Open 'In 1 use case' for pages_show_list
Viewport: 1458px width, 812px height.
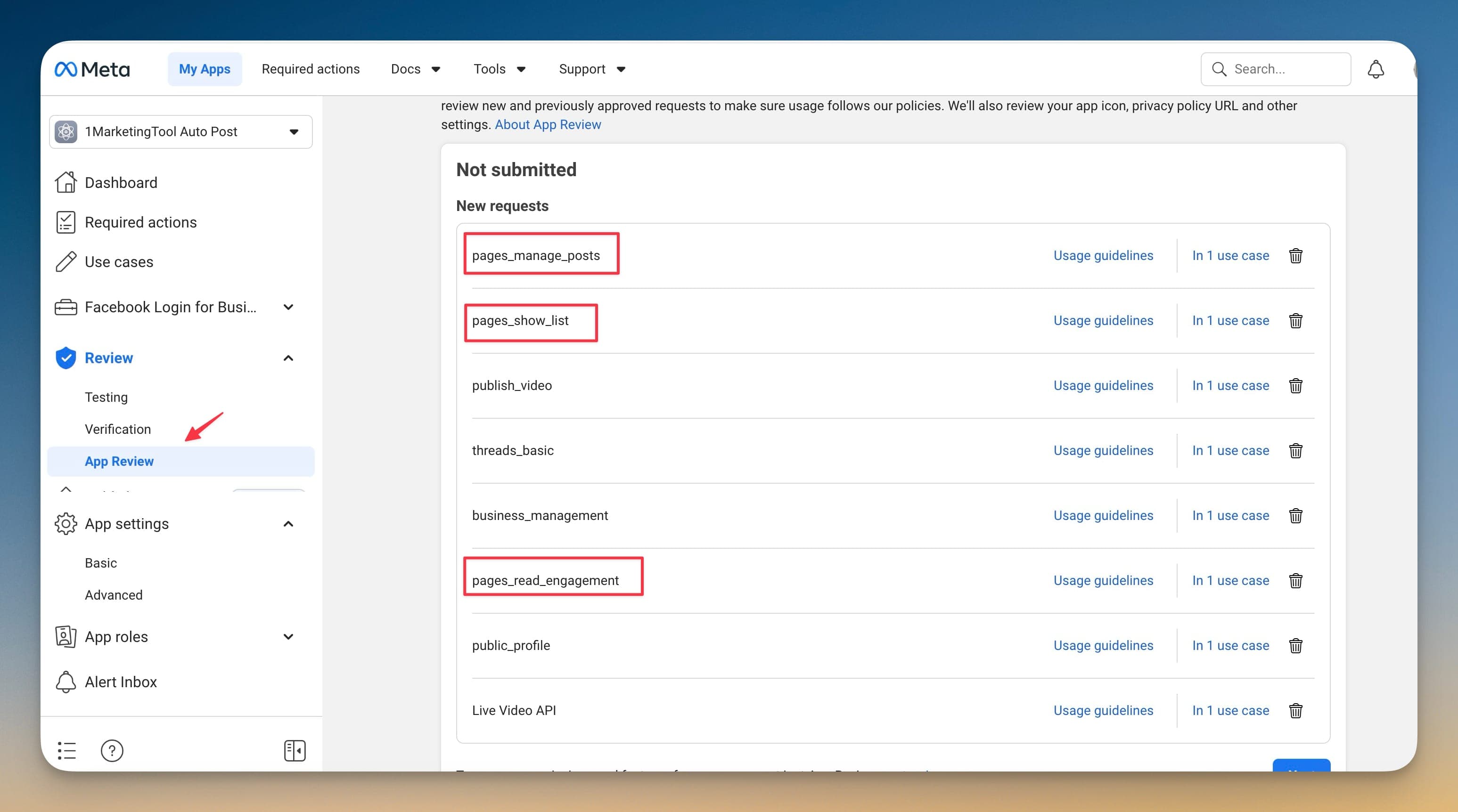click(x=1230, y=320)
